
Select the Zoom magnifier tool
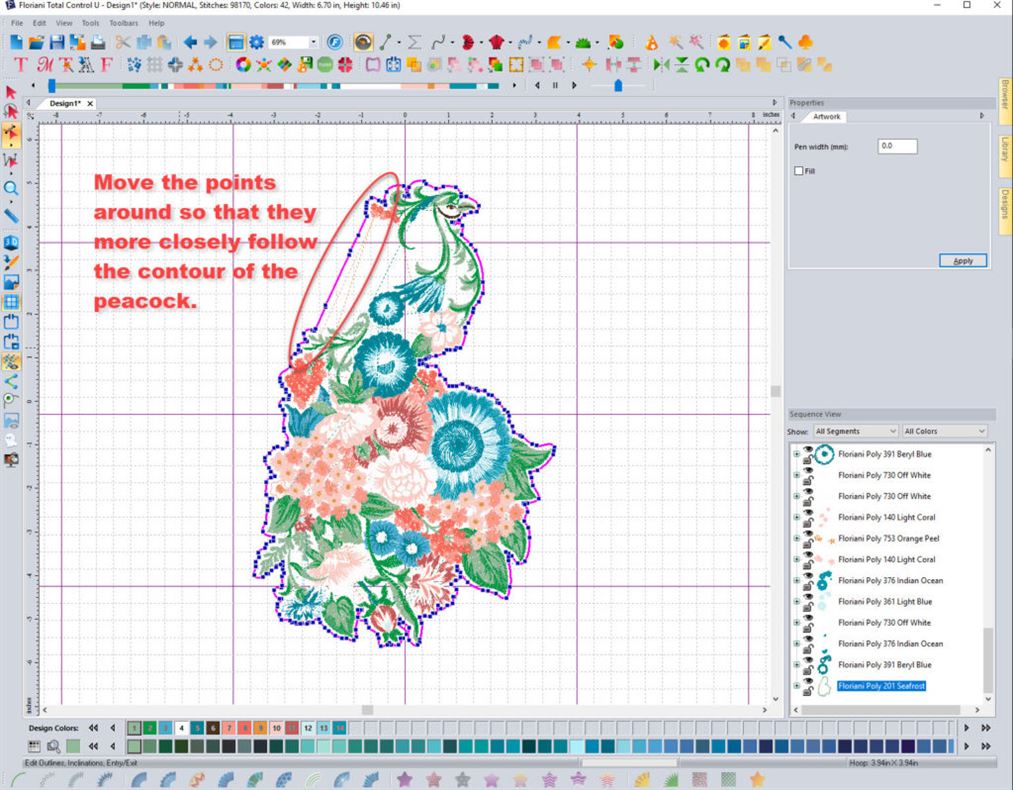(x=12, y=188)
